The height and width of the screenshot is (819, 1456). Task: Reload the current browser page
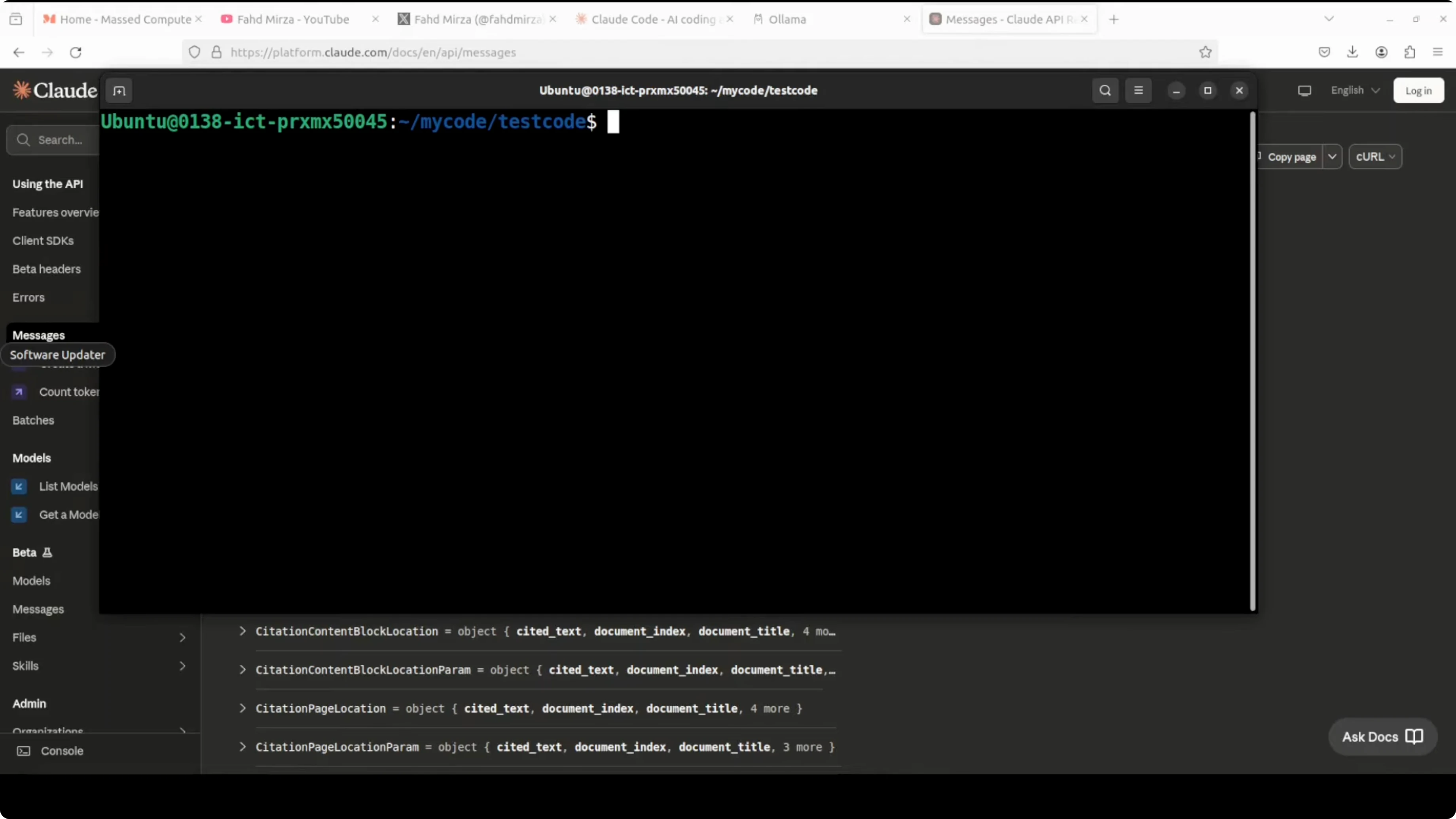(x=76, y=52)
